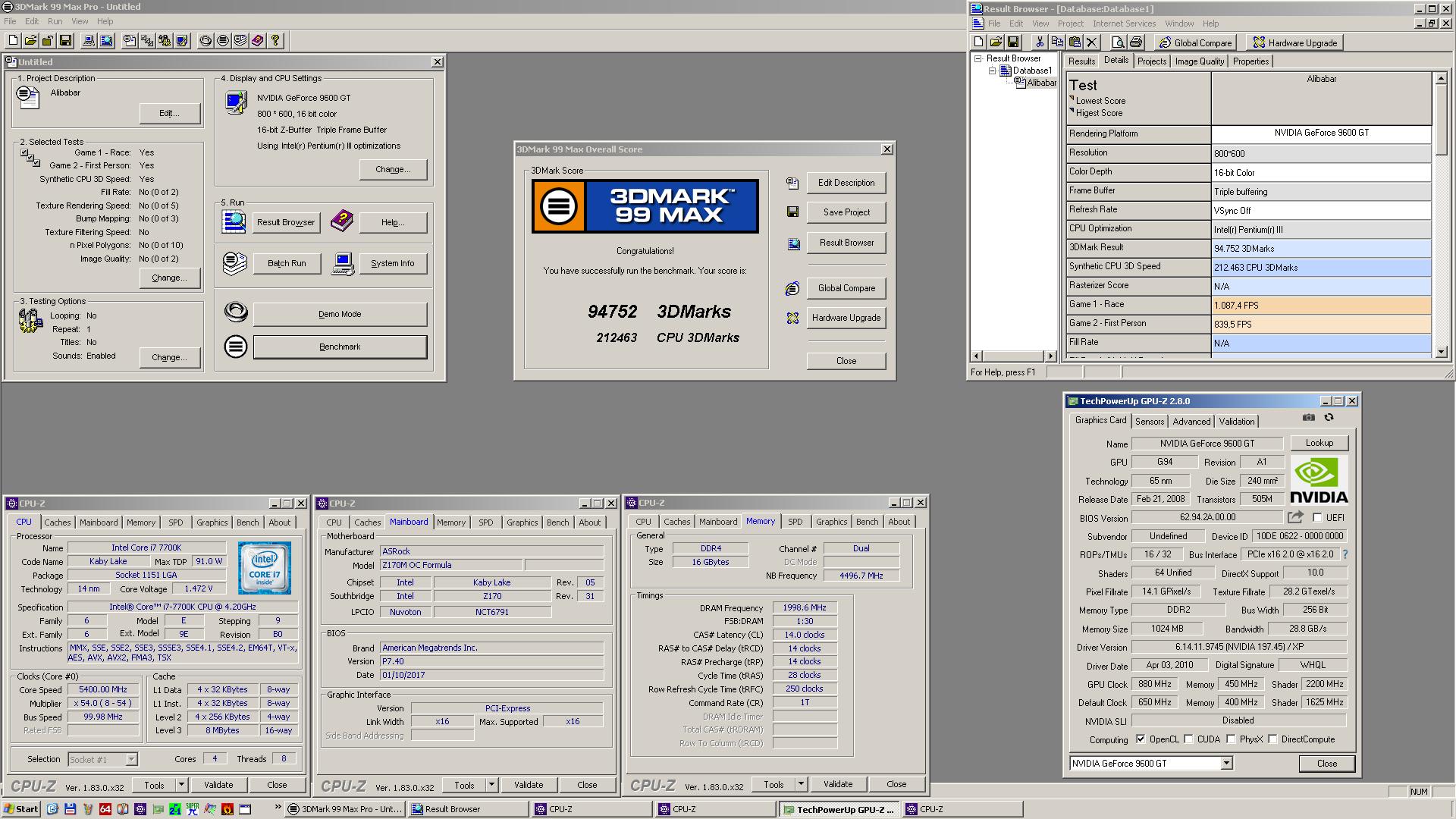Open the Caches tab in first CPU-Z window
This screenshot has height=819, width=1456.
[57, 522]
